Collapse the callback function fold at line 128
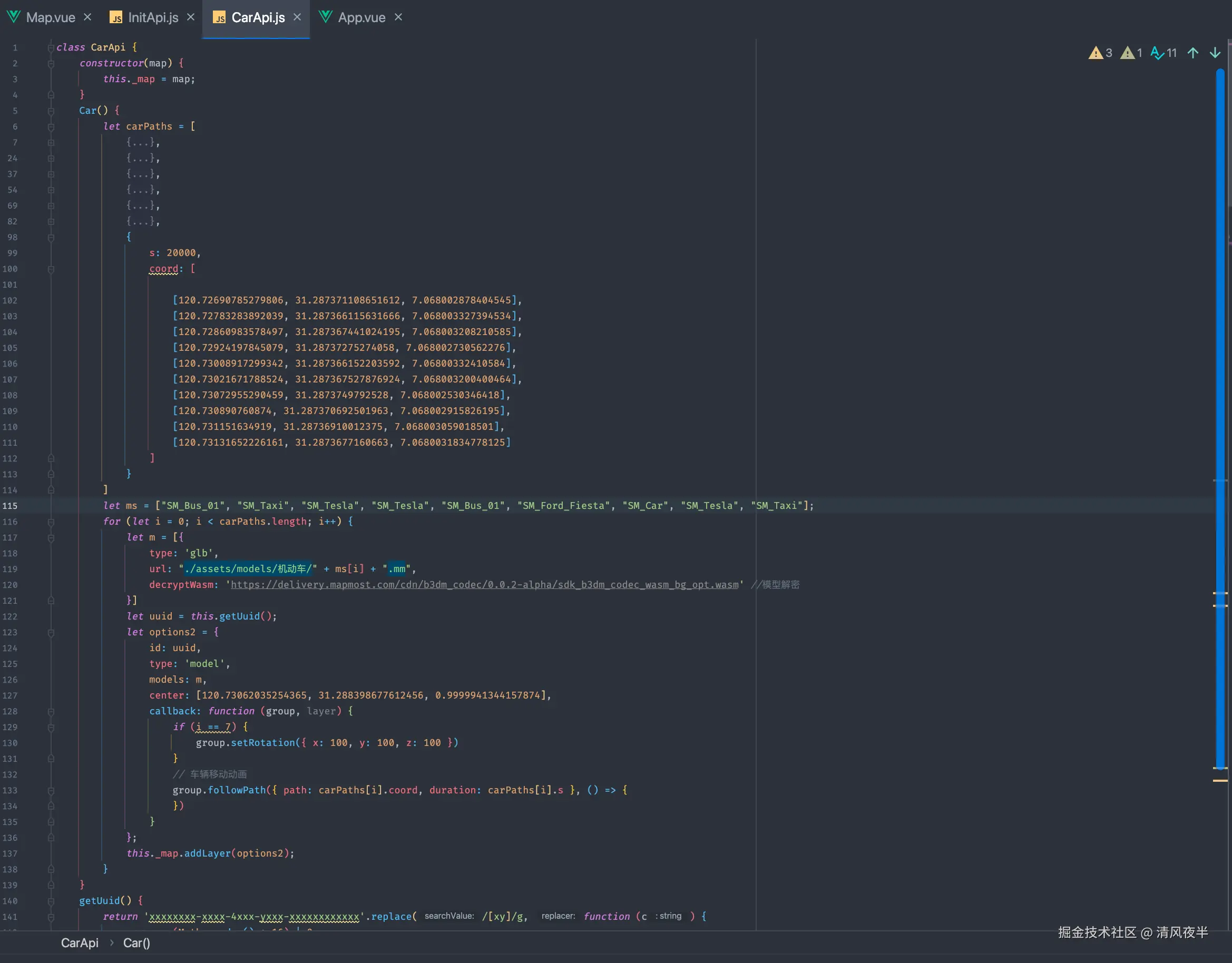The image size is (1232, 963). 51,712
